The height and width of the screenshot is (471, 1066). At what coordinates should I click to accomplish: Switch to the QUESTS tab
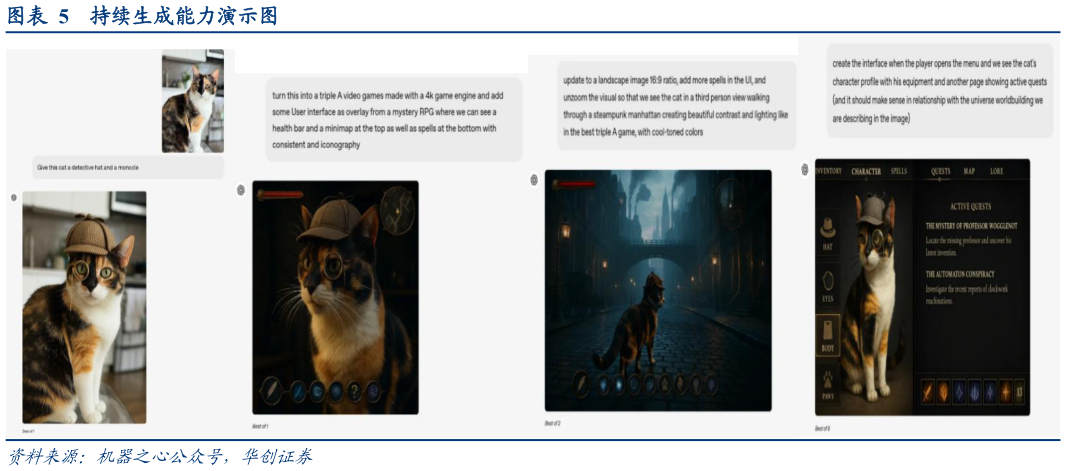point(941,171)
